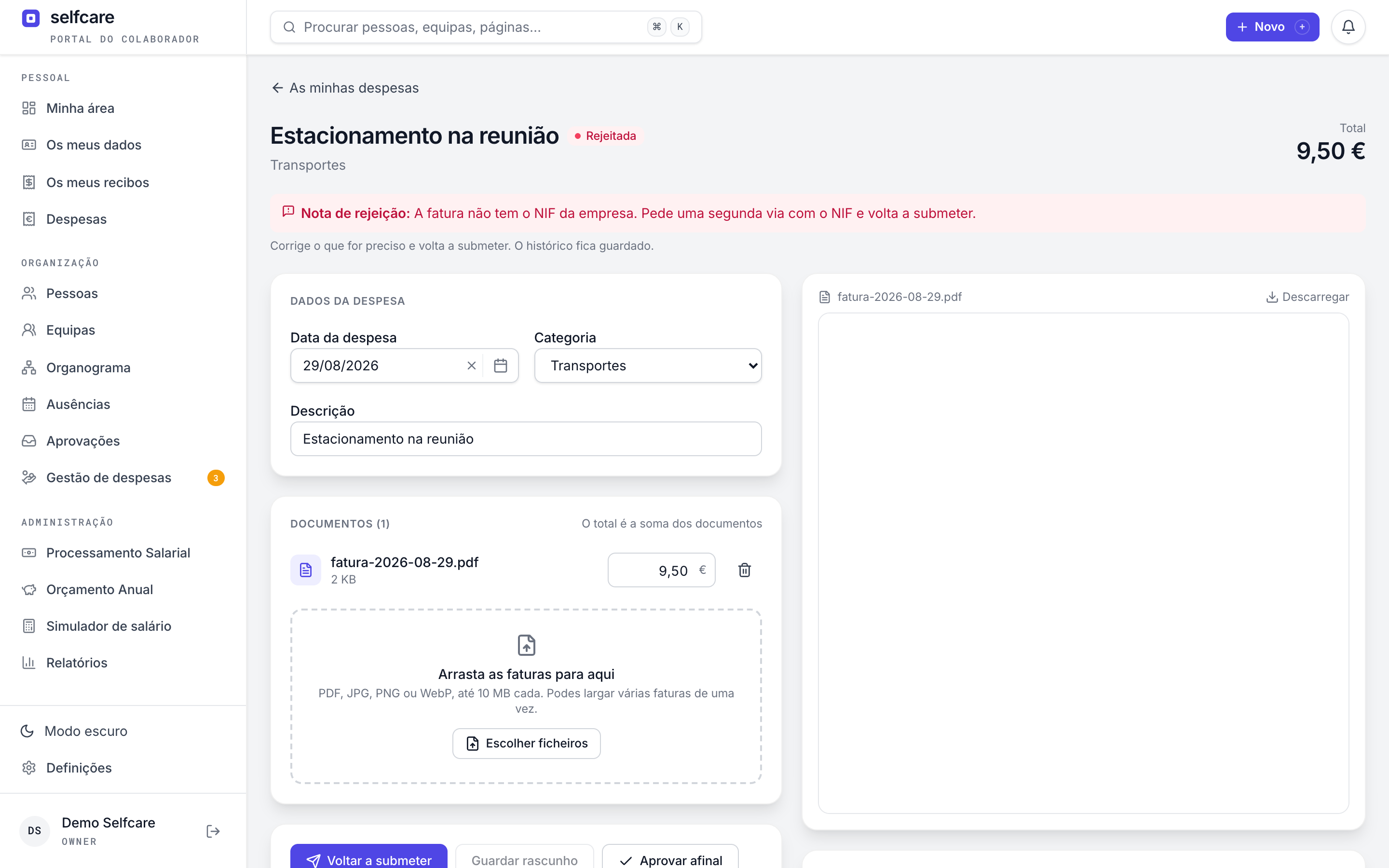Go to Pessoas in the sidebar
Viewport: 1389px width, 868px height.
tap(123, 293)
